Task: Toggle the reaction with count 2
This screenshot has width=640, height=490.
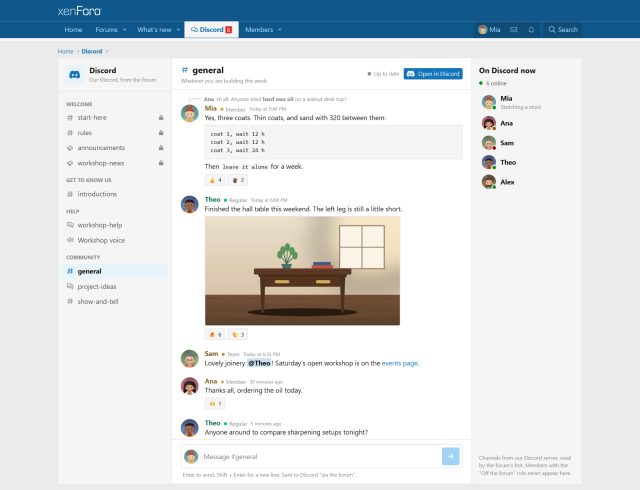Action: (x=238, y=180)
